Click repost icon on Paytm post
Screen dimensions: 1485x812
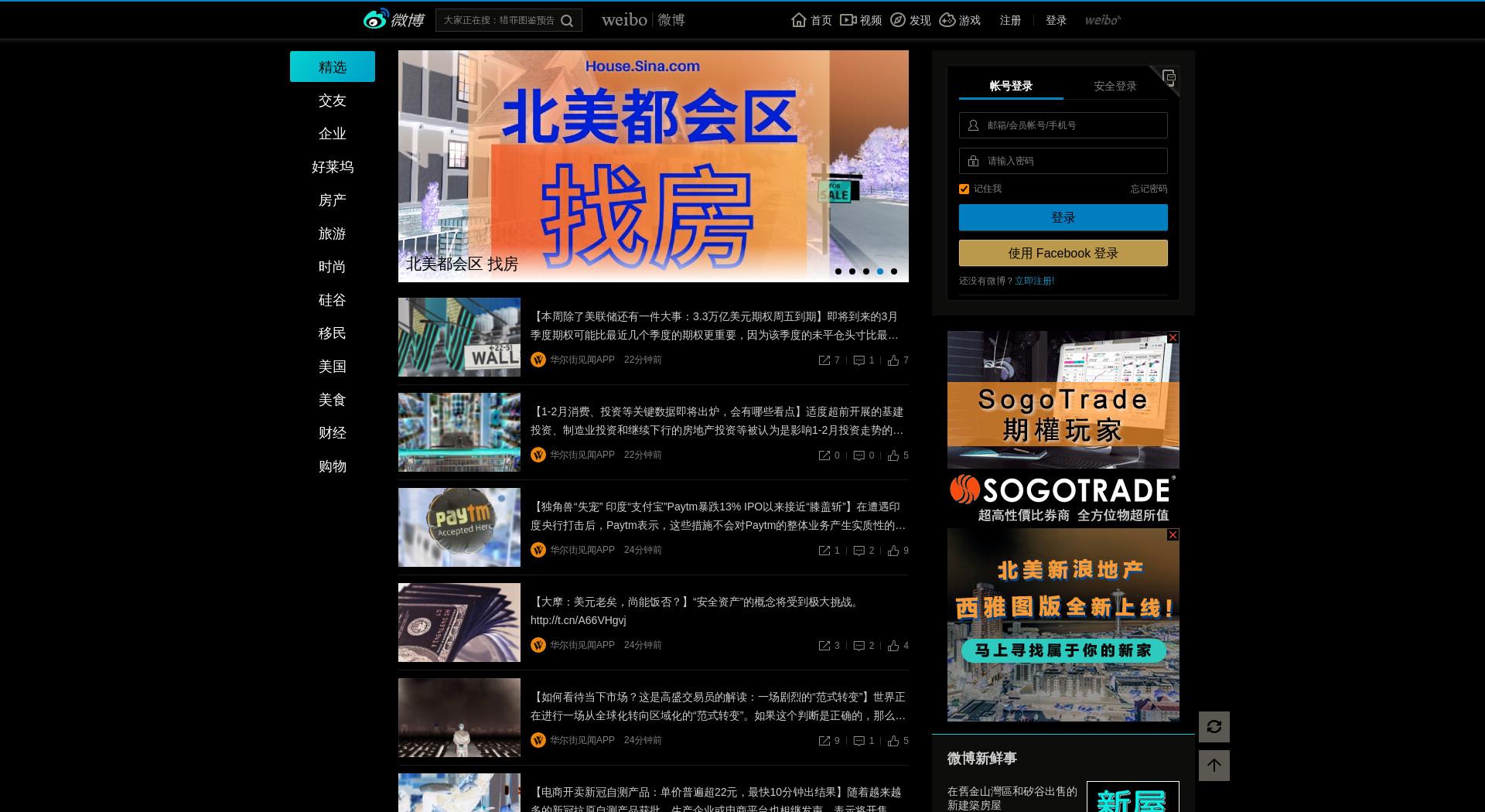point(824,551)
